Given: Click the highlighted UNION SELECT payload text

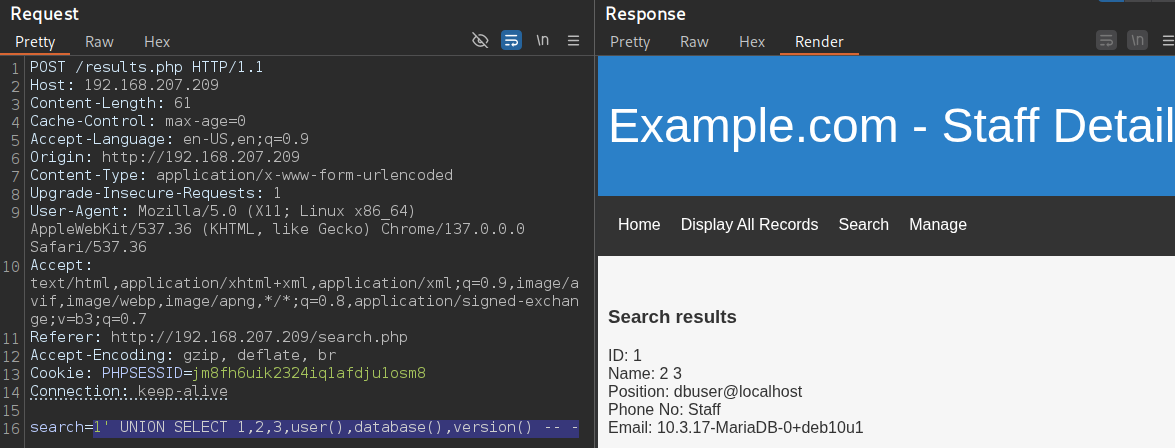Looking at the screenshot, I should click(336, 428).
